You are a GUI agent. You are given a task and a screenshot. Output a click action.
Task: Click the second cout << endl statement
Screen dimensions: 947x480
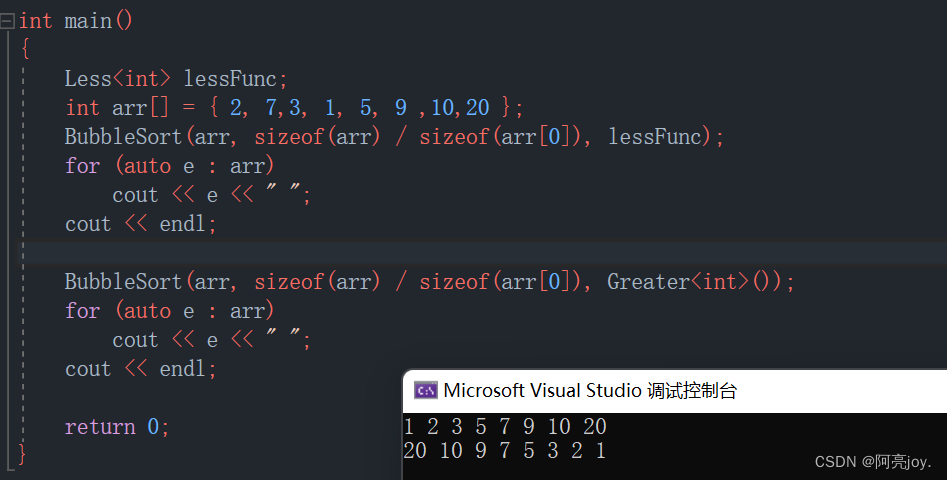[x=140, y=369]
